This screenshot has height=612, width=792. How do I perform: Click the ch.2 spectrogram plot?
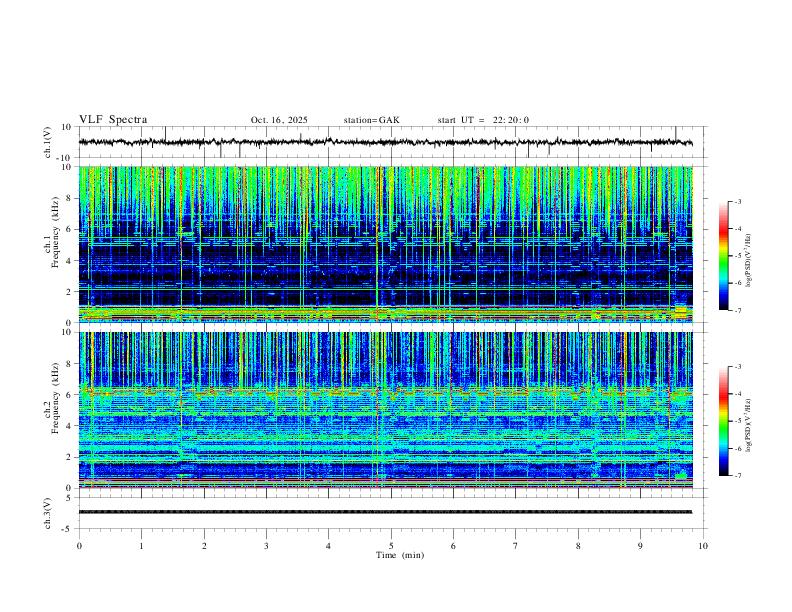pyautogui.click(x=386, y=410)
